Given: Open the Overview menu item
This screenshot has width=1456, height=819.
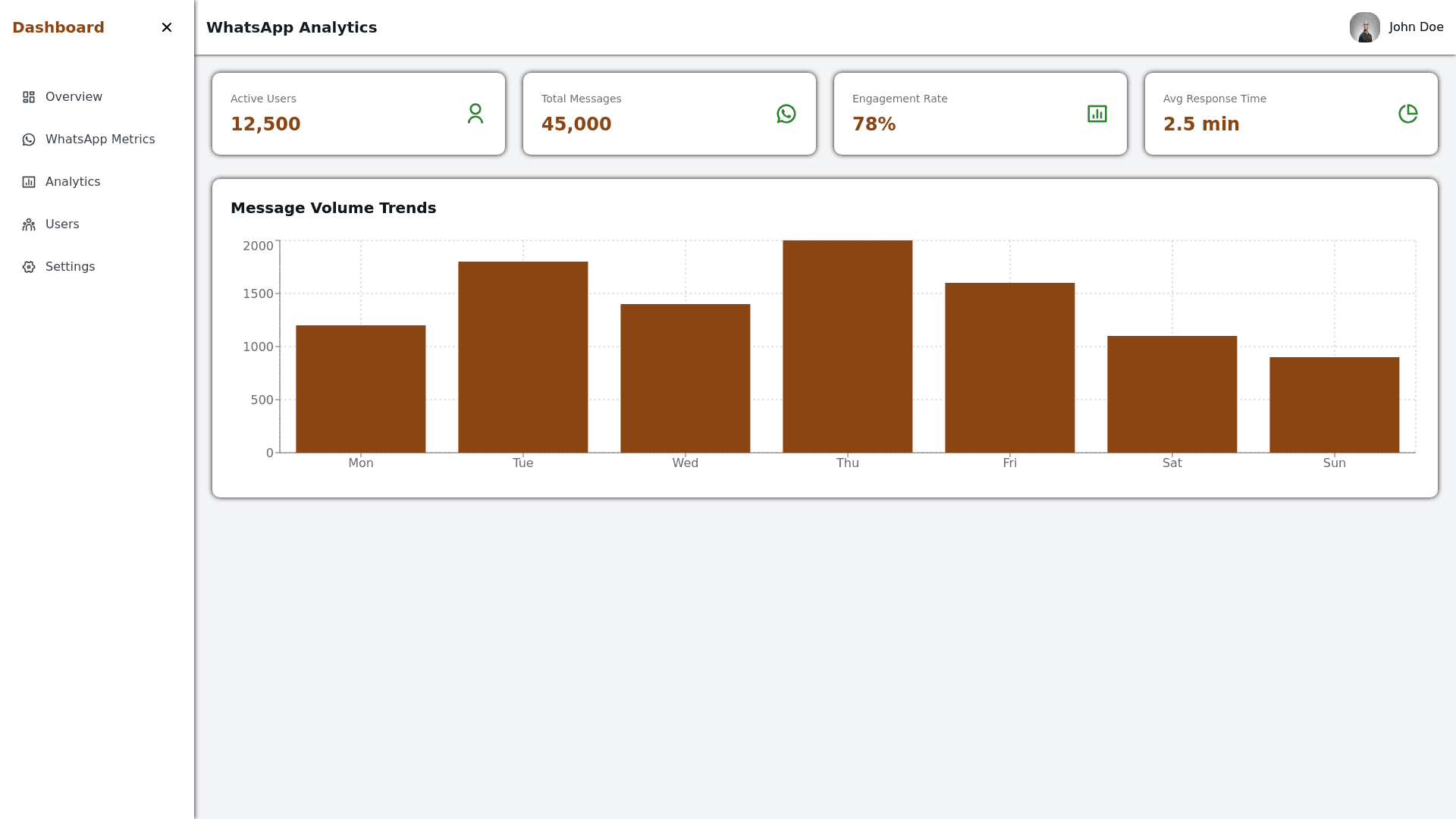Looking at the screenshot, I should [74, 97].
